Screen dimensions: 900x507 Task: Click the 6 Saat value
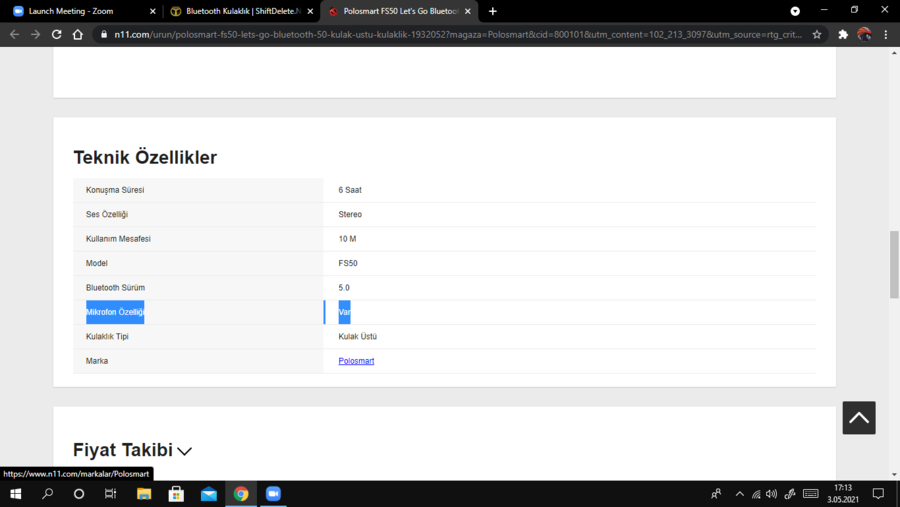tap(350, 190)
